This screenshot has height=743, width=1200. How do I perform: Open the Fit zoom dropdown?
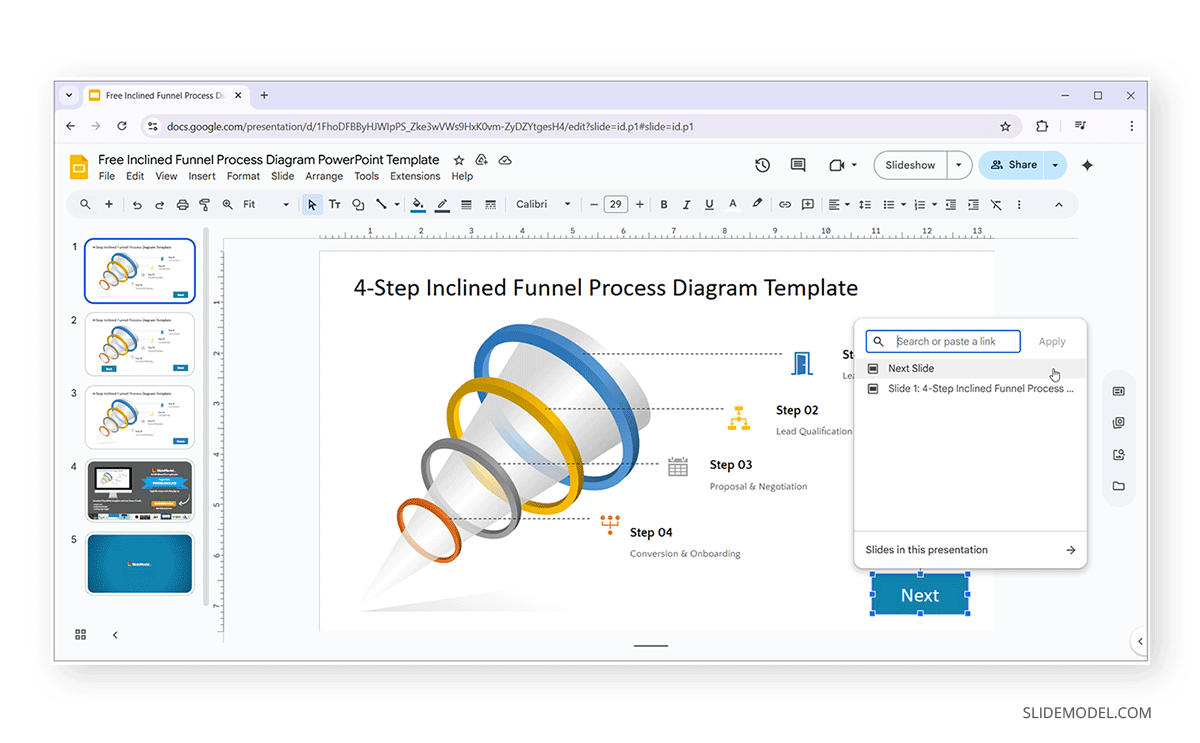266,204
